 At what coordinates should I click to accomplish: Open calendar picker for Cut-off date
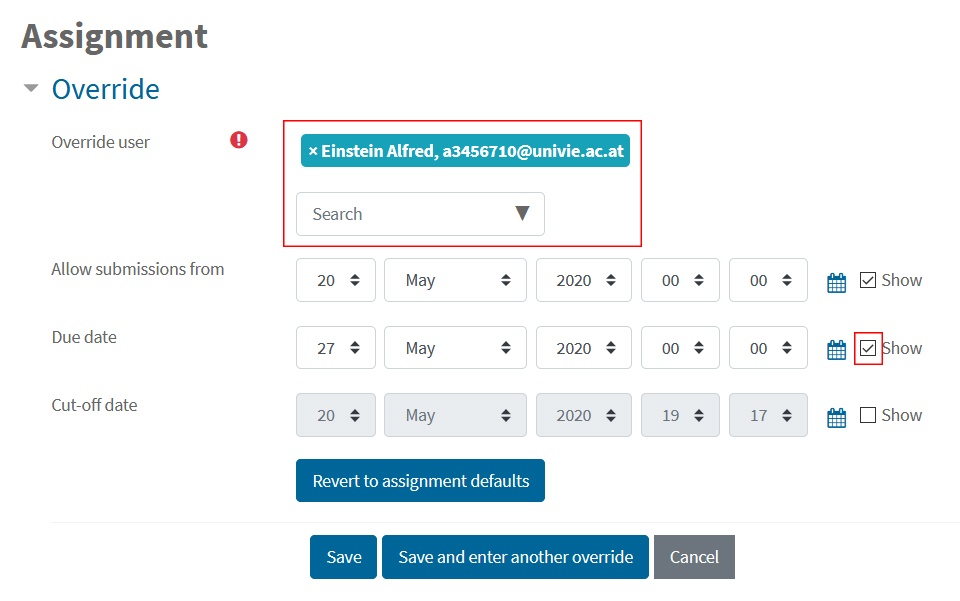click(x=836, y=417)
